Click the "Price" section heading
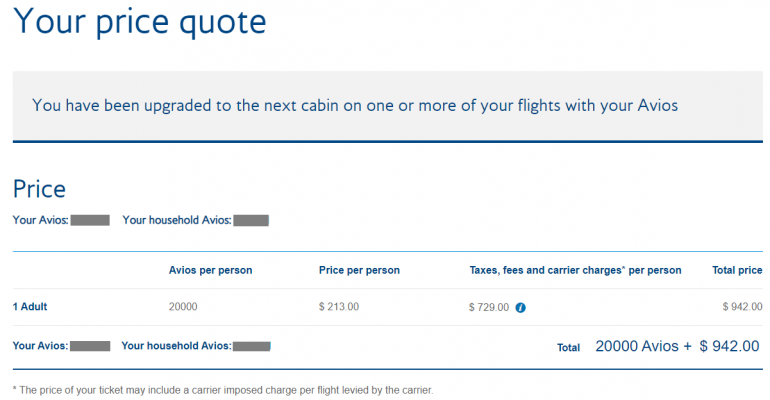 (39, 188)
